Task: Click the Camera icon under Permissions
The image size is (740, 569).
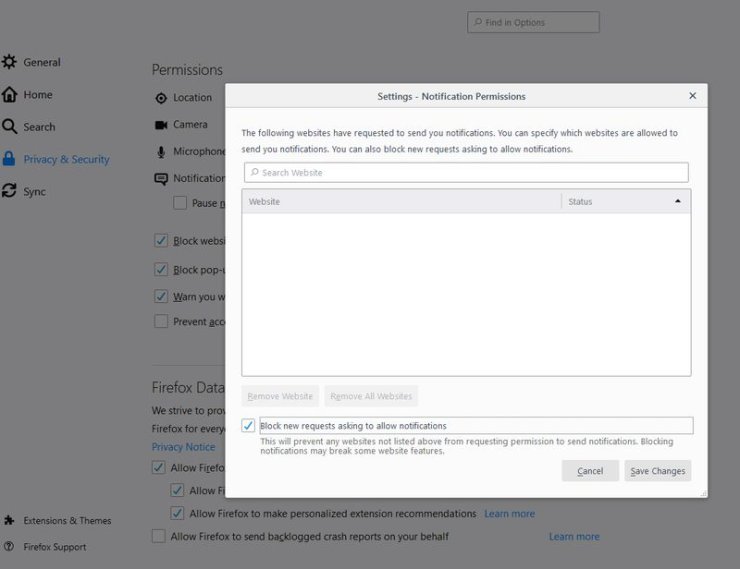Action: (x=161, y=125)
